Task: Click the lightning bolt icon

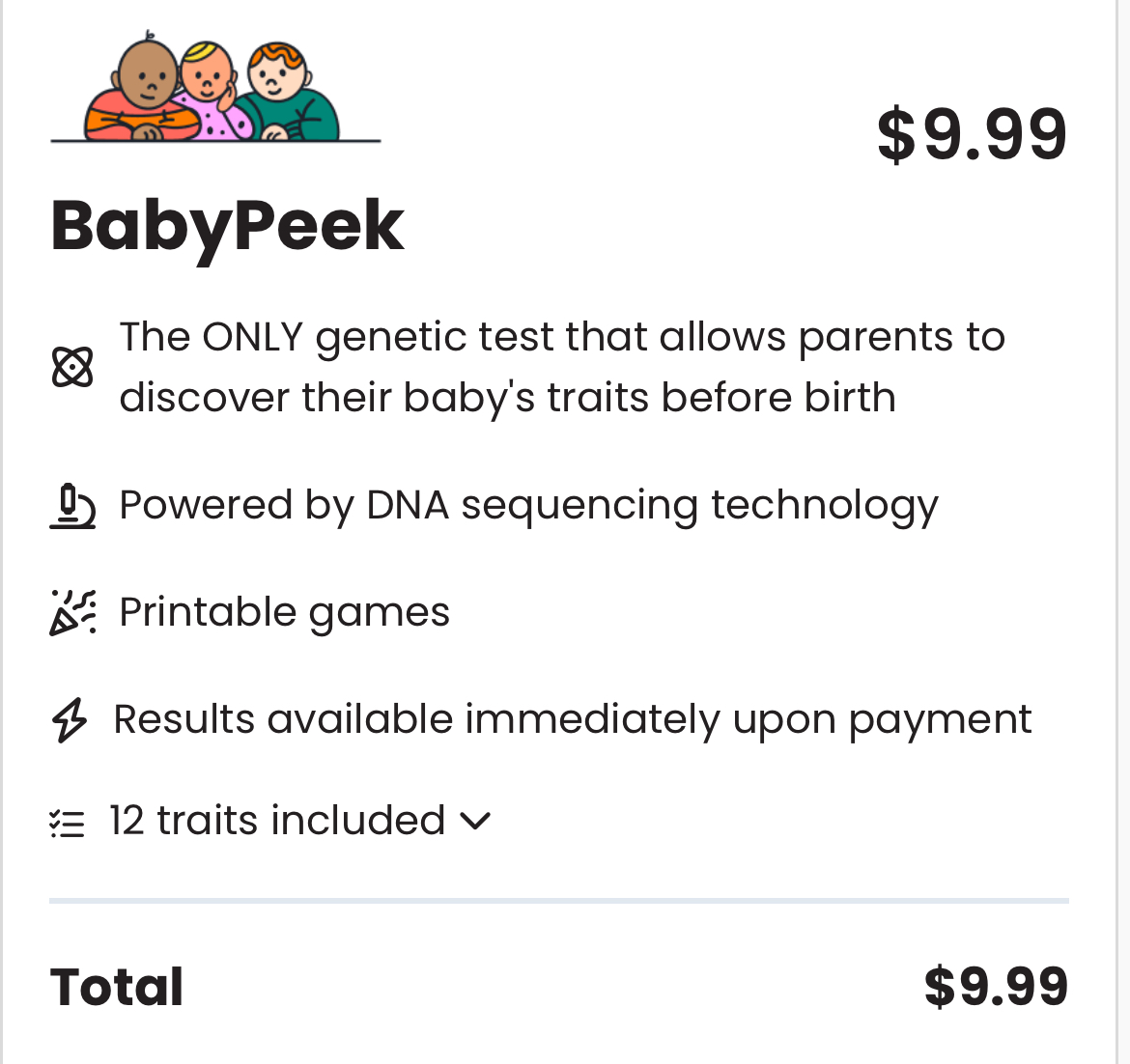Action: 70,720
